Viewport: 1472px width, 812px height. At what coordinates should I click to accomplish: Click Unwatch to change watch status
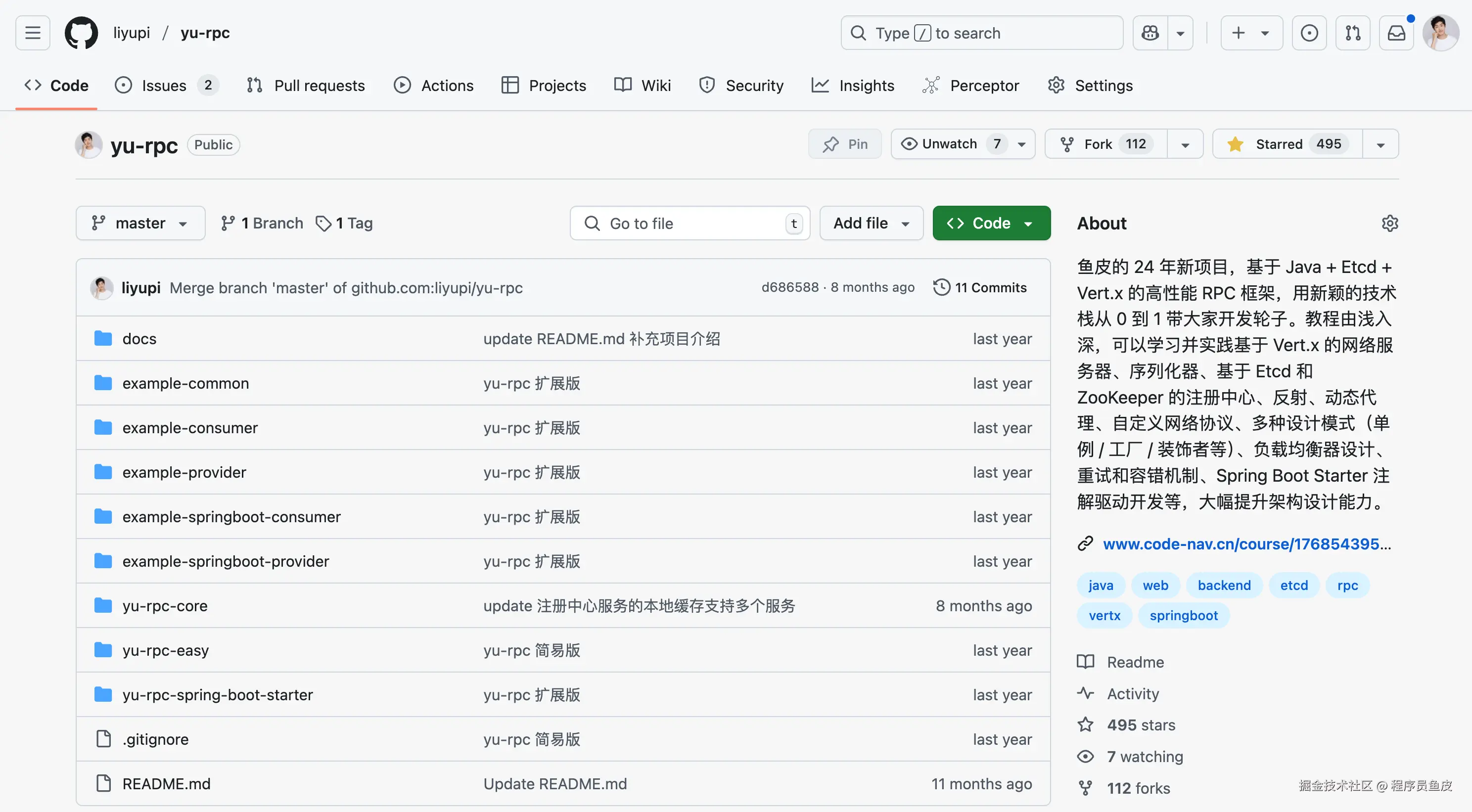click(950, 144)
